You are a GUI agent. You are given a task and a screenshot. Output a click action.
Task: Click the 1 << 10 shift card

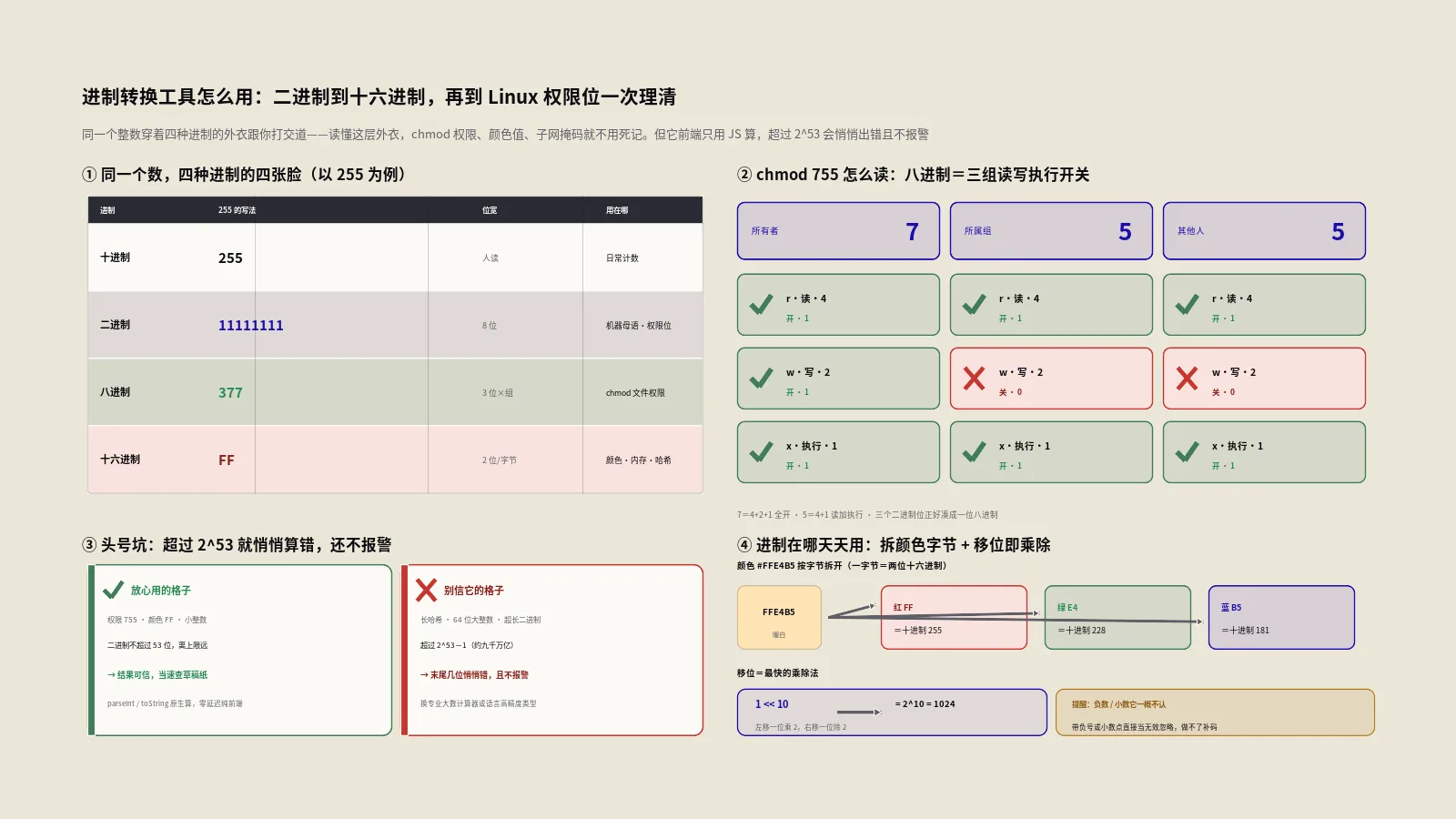pos(892,713)
